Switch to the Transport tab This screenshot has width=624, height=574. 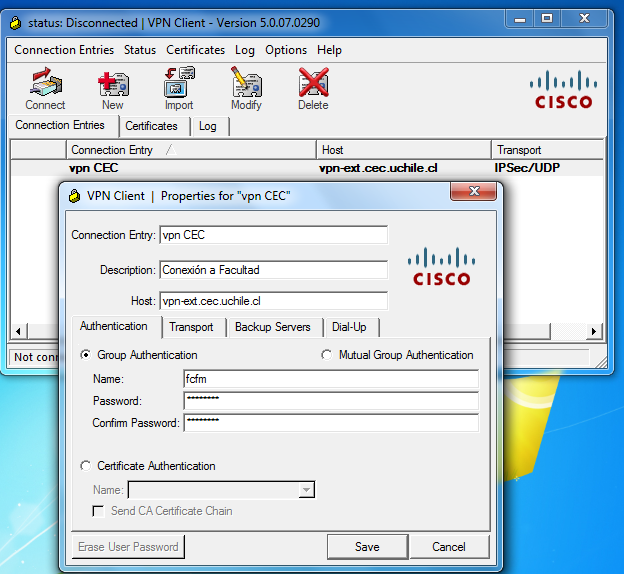(195, 328)
